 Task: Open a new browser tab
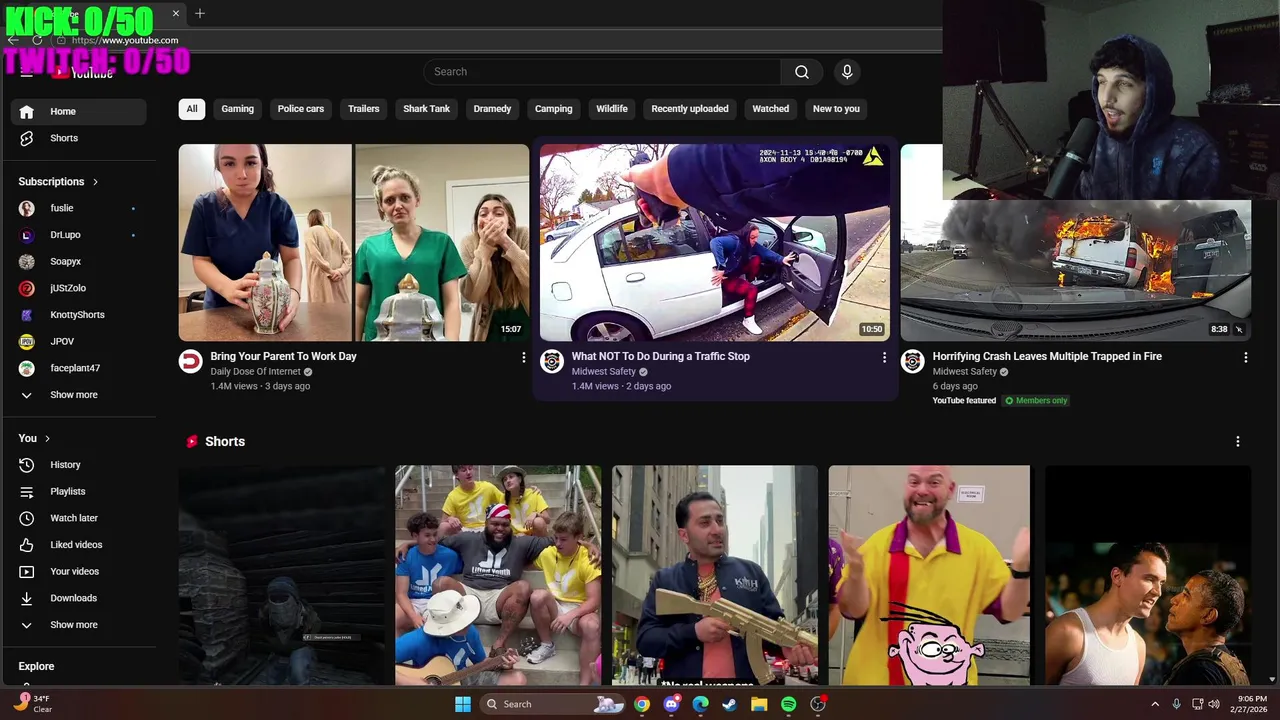(200, 13)
